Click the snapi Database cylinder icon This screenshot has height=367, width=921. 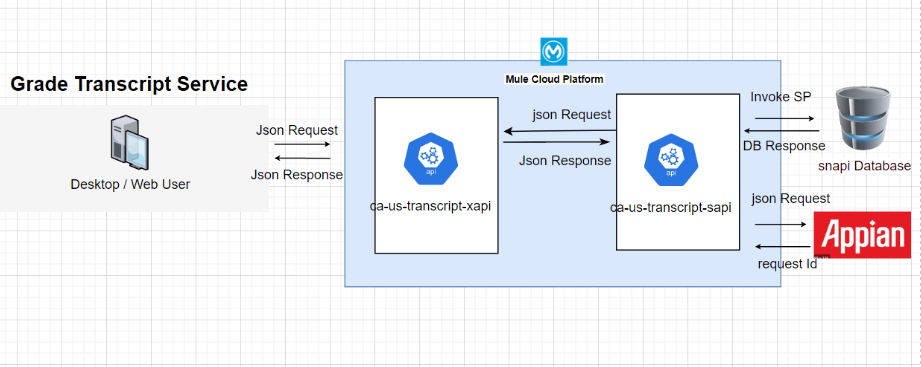[x=863, y=118]
